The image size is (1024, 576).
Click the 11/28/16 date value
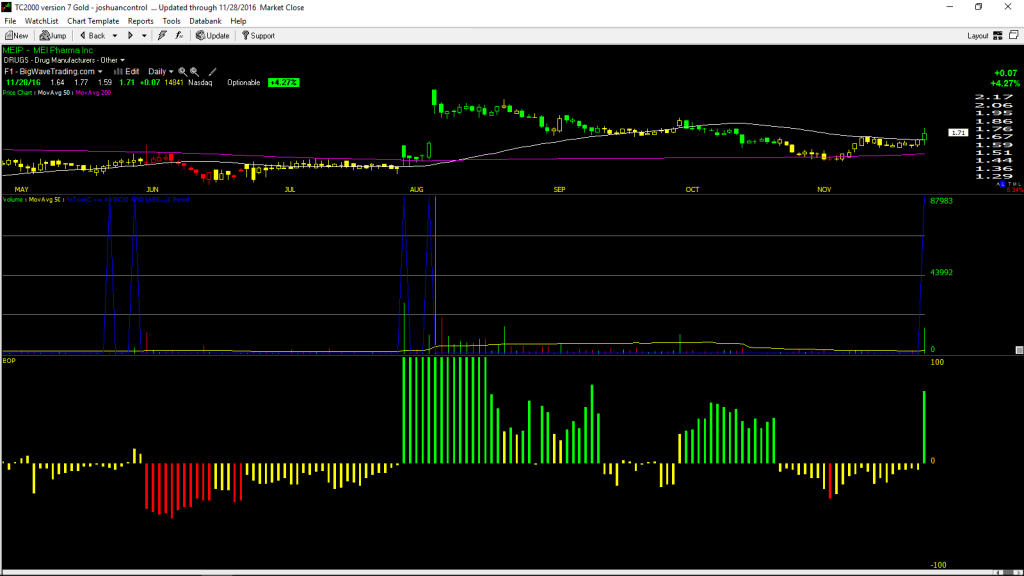click(24, 83)
